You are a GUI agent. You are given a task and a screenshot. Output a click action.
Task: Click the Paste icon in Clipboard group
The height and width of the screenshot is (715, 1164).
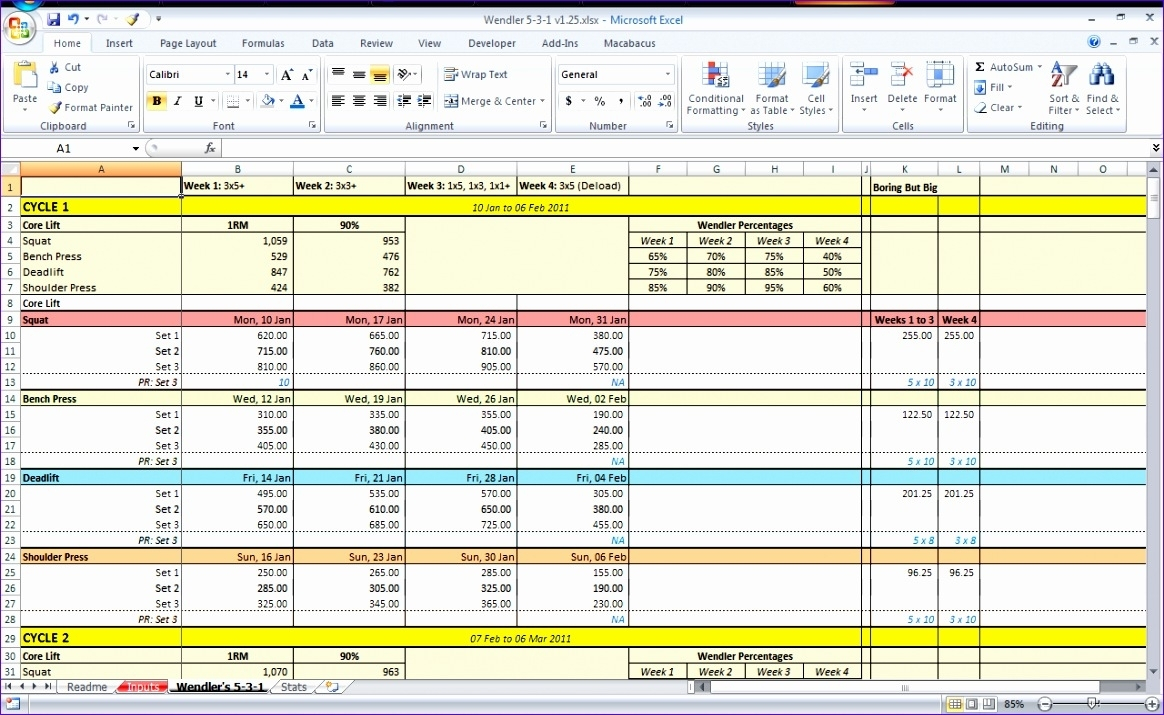click(x=25, y=78)
